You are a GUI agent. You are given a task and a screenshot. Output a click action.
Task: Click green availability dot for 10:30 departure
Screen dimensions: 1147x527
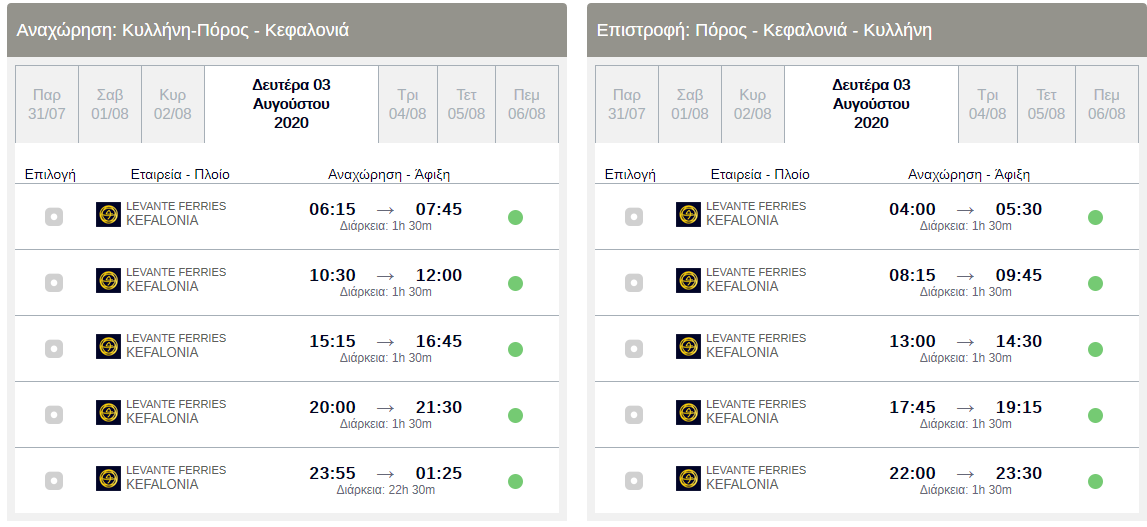pos(515,283)
